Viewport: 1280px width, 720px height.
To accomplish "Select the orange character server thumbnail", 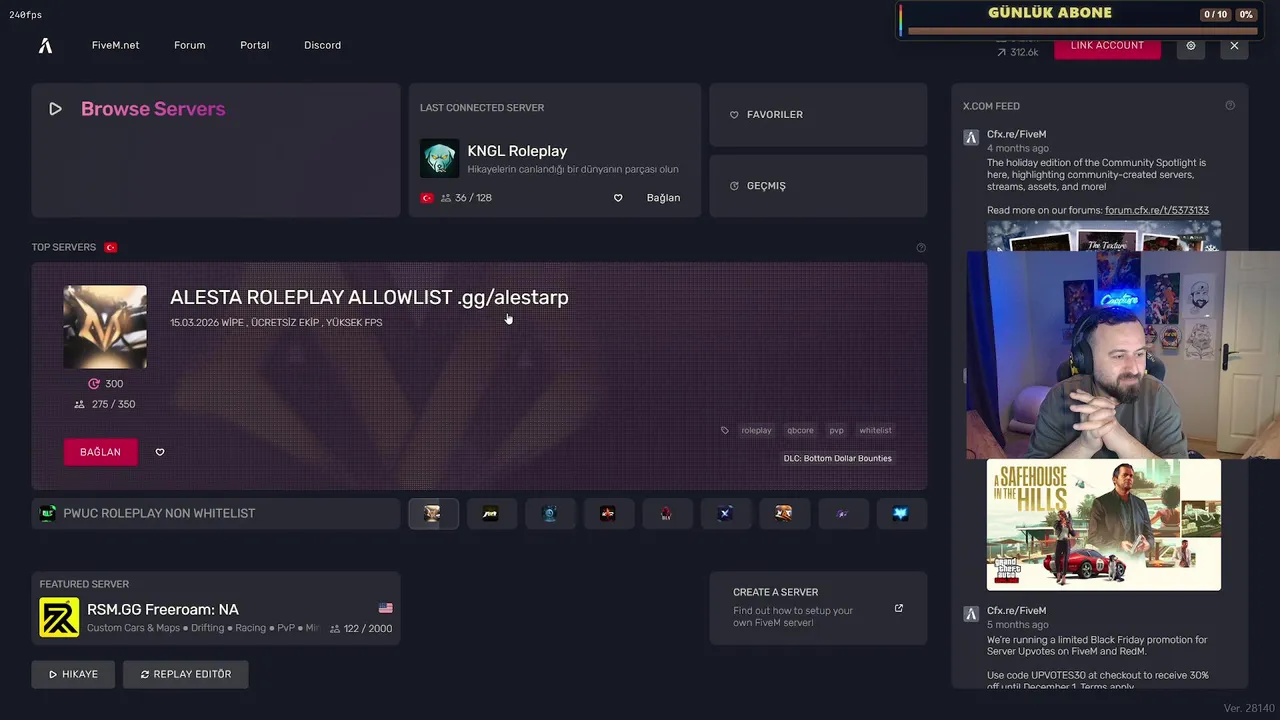I will point(784,514).
